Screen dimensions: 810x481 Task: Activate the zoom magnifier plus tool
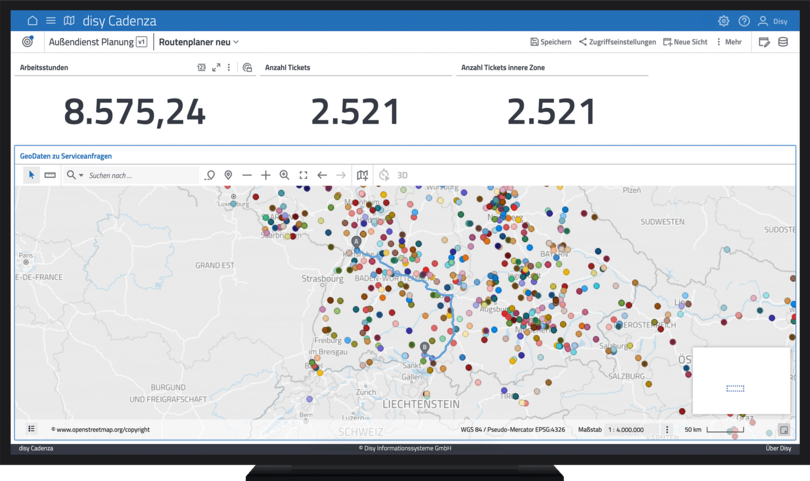click(284, 175)
